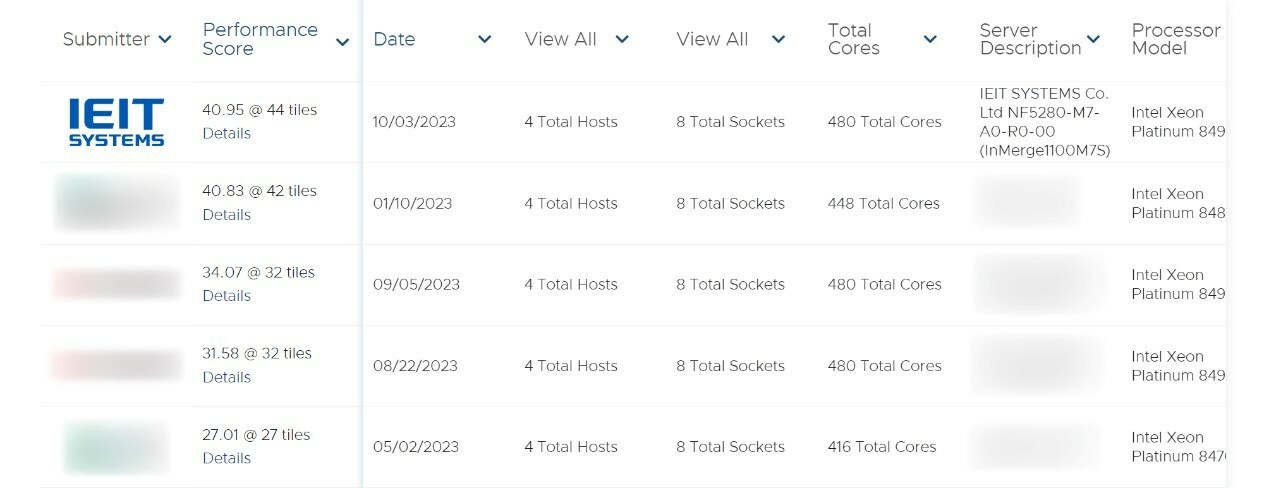The image size is (1269, 488).
Task: Expand the Date column filter chevron
Action: (x=485, y=39)
